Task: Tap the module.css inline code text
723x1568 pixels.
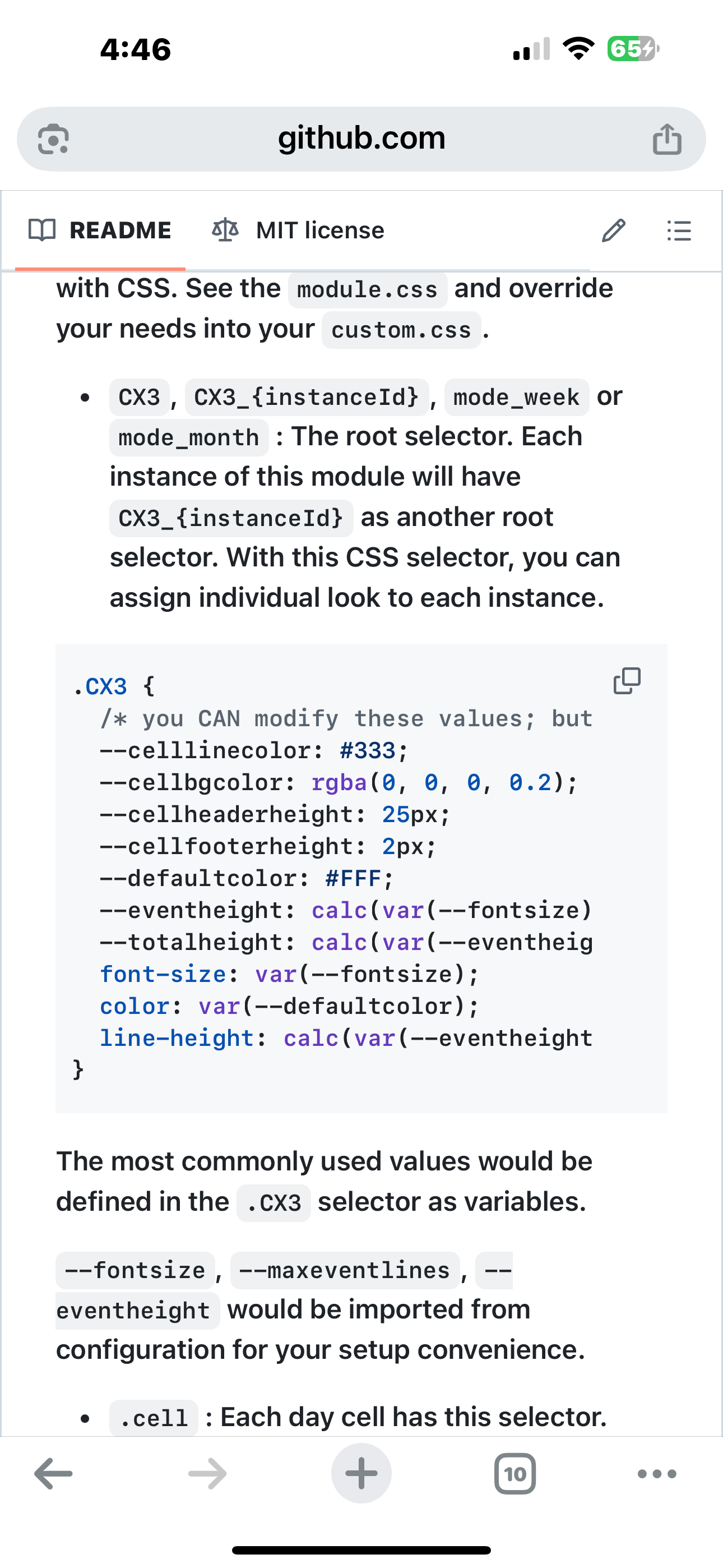Action: pyautogui.click(x=367, y=290)
